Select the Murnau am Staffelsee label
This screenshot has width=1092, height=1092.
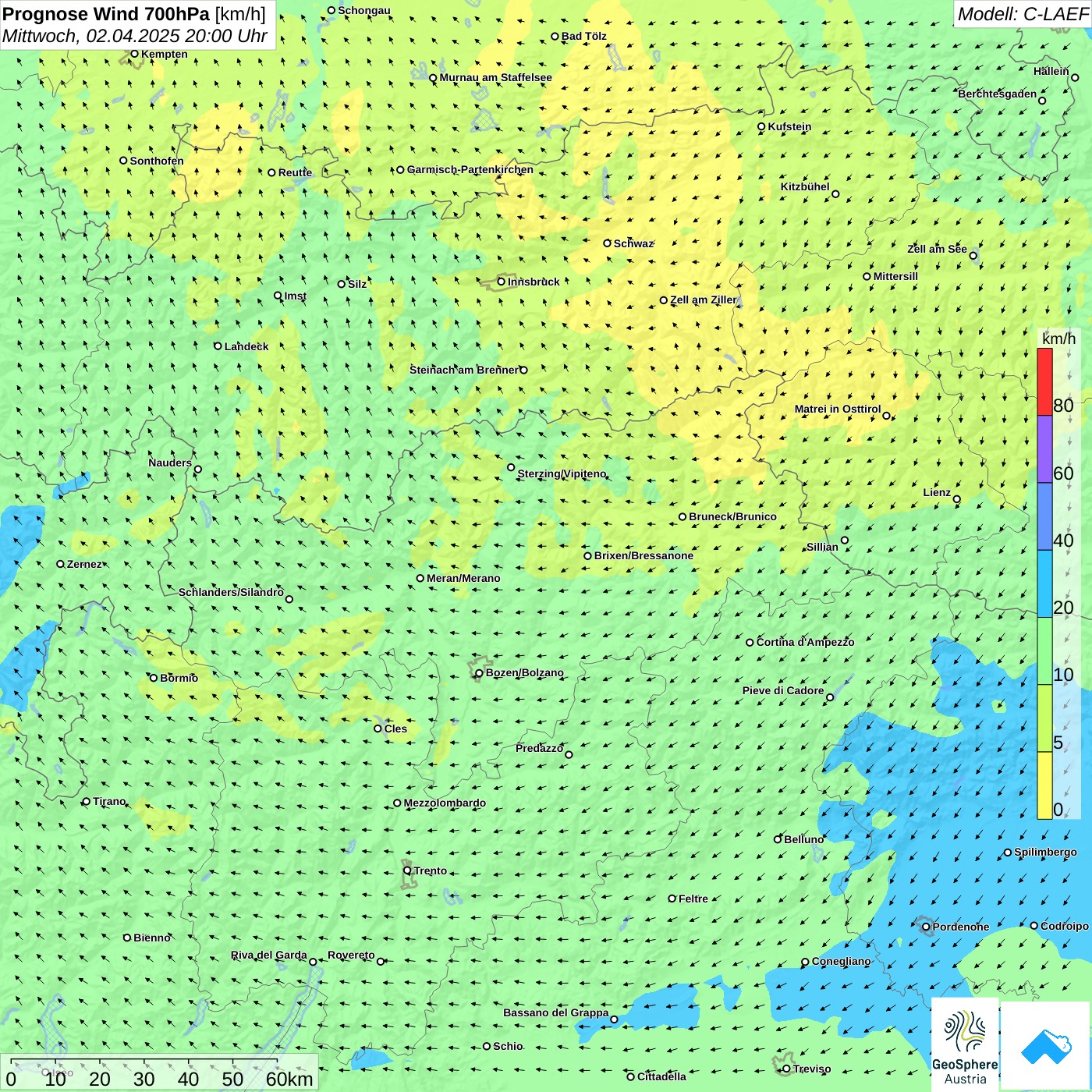[x=495, y=77]
